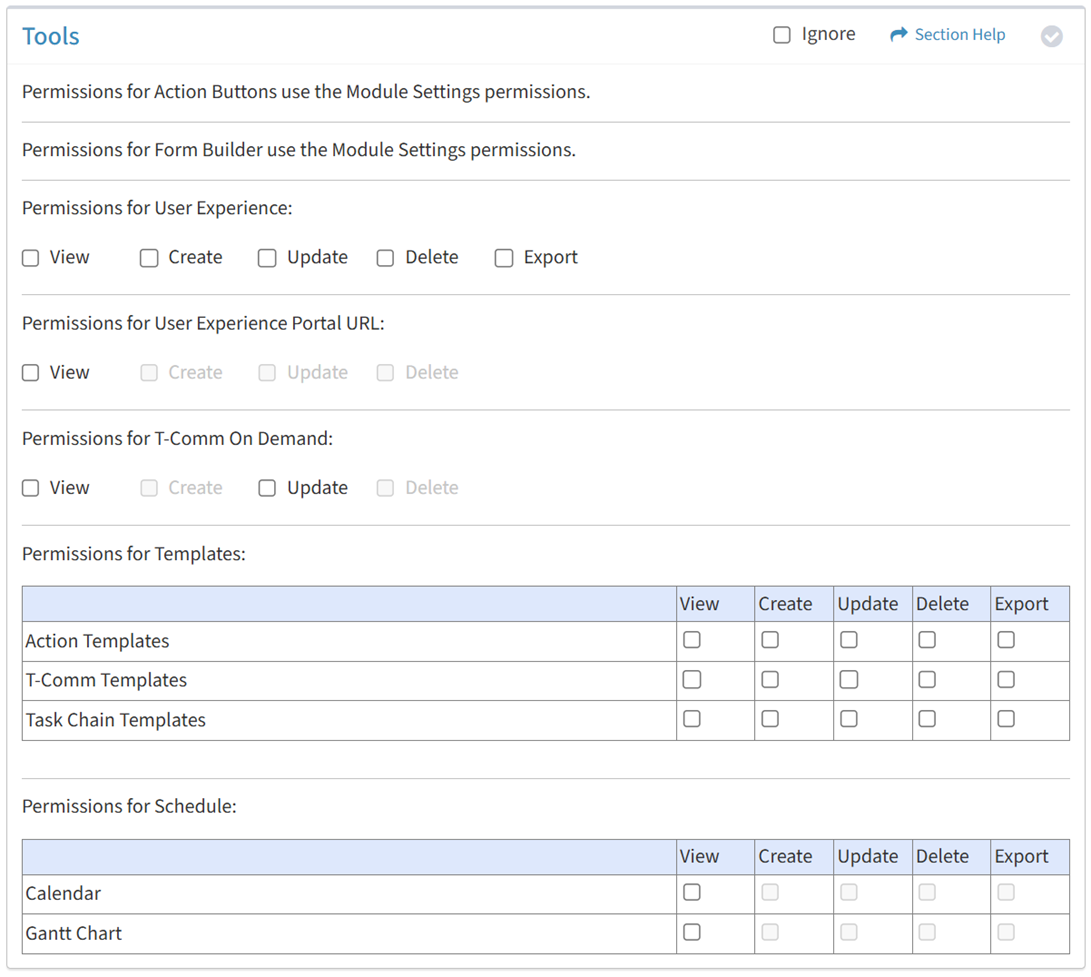Enable Update for Task Chain Templates
The height and width of the screenshot is (977, 1091).
[849, 719]
